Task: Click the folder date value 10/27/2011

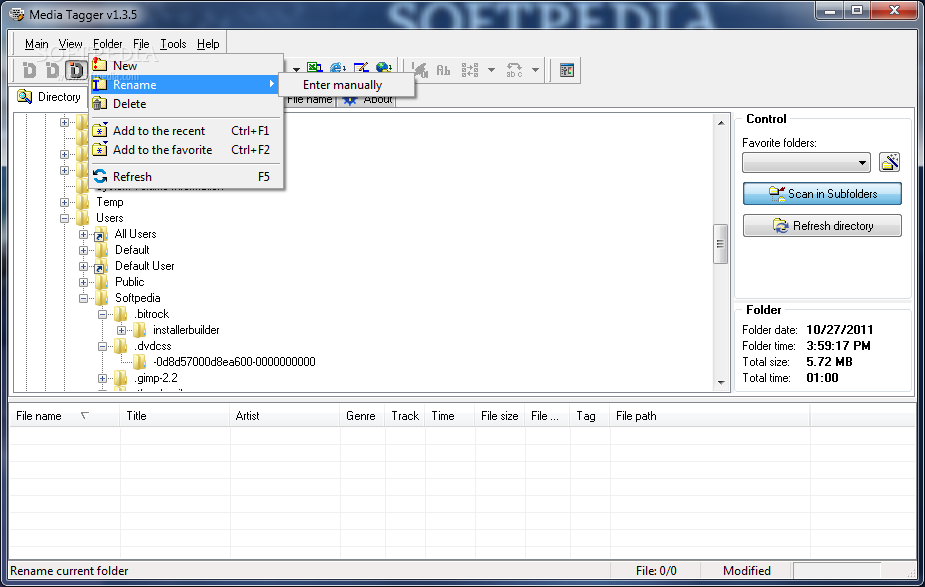Action: pyautogui.click(x=839, y=330)
